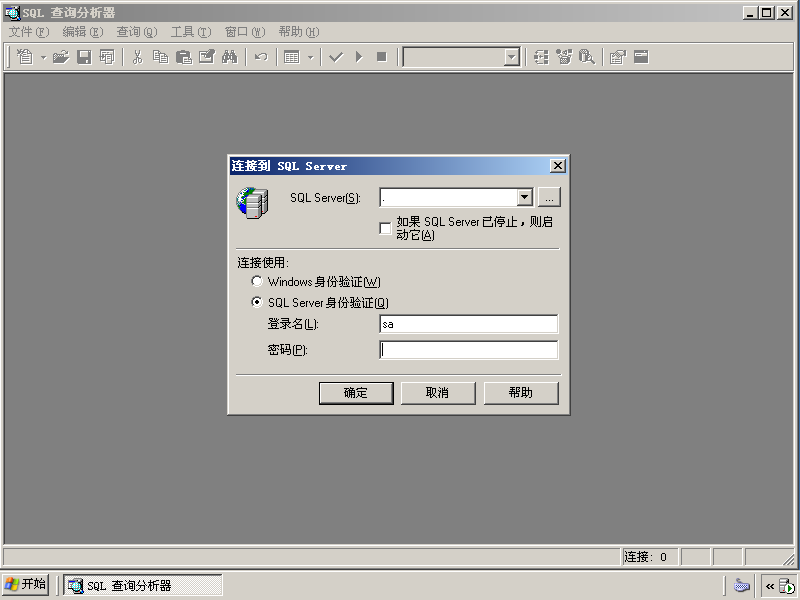800x600 pixels.
Task: Click the Clear Window toolbar icon
Action: [207, 57]
